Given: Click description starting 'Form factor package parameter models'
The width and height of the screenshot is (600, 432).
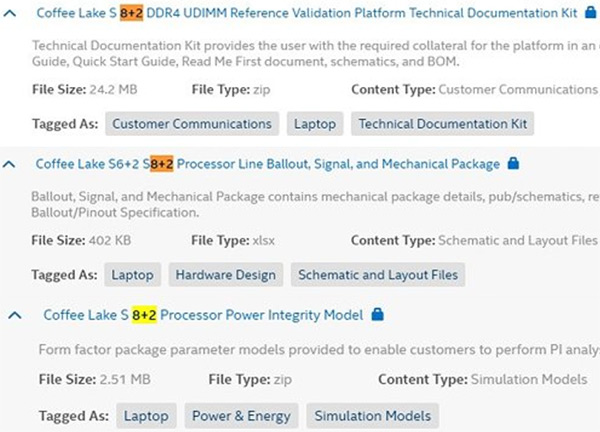Looking at the screenshot, I should [319, 350].
